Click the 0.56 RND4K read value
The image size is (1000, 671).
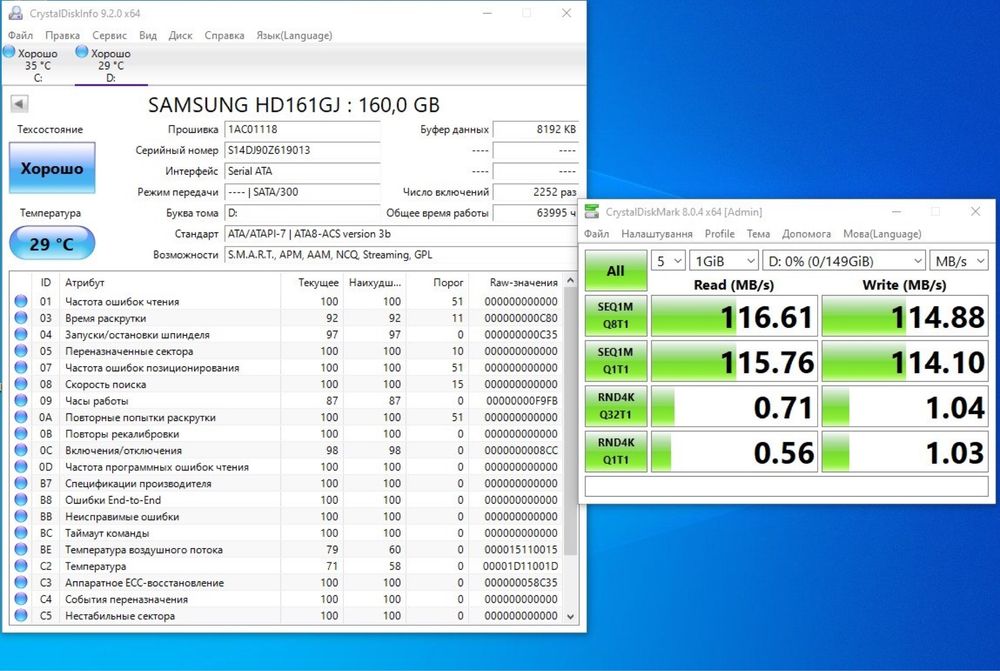pyautogui.click(x=784, y=453)
